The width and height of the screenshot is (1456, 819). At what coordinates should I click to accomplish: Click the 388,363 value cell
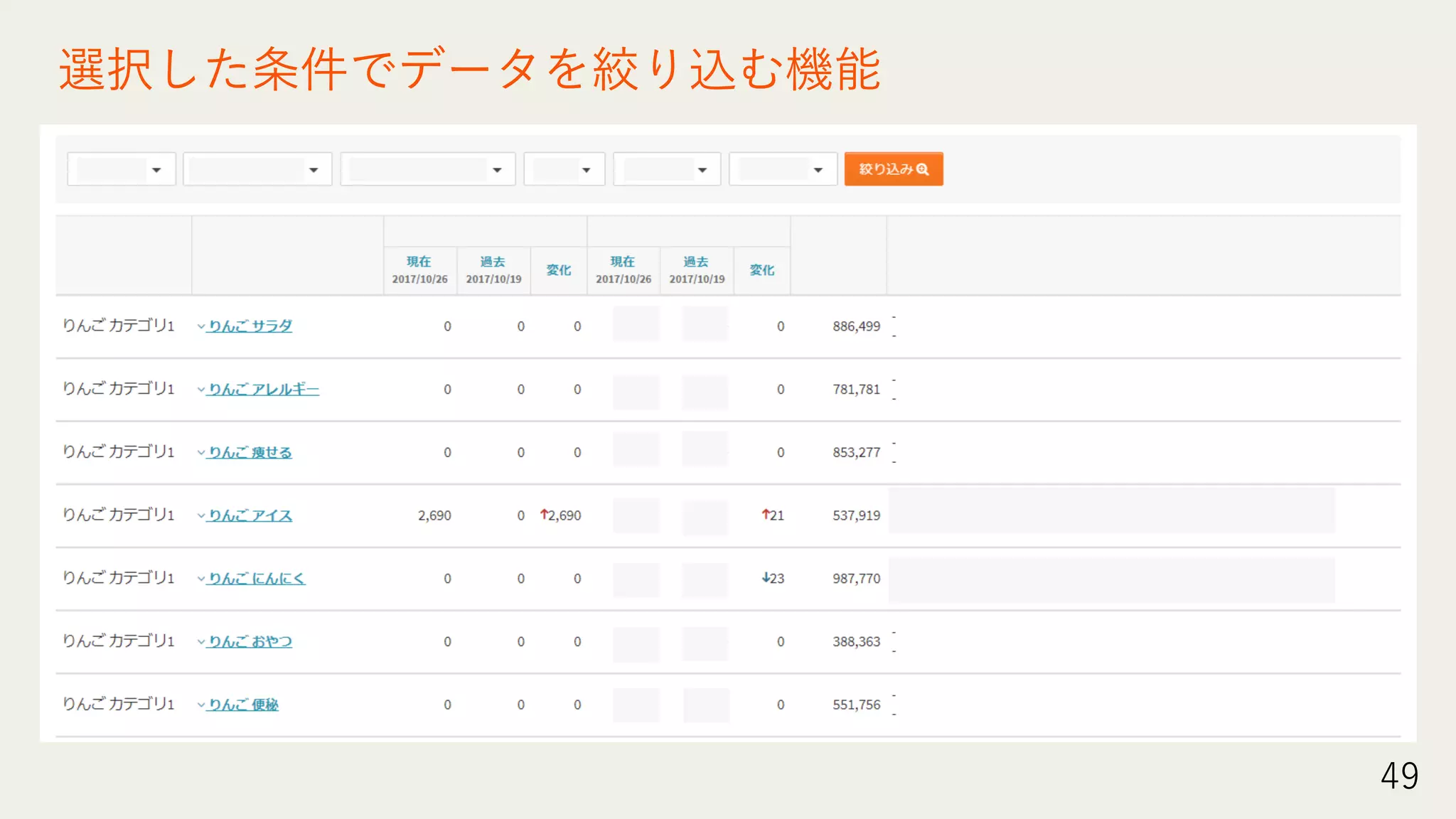click(856, 641)
